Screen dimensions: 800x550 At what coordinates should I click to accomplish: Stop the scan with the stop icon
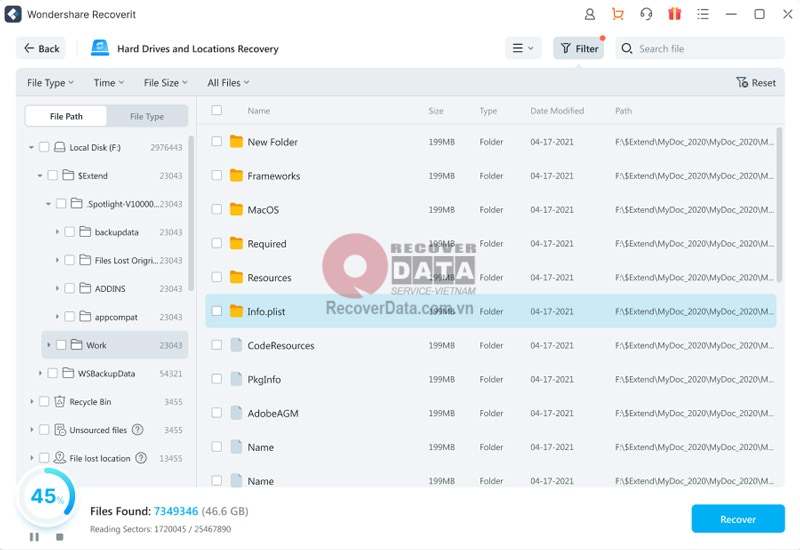tap(59, 537)
